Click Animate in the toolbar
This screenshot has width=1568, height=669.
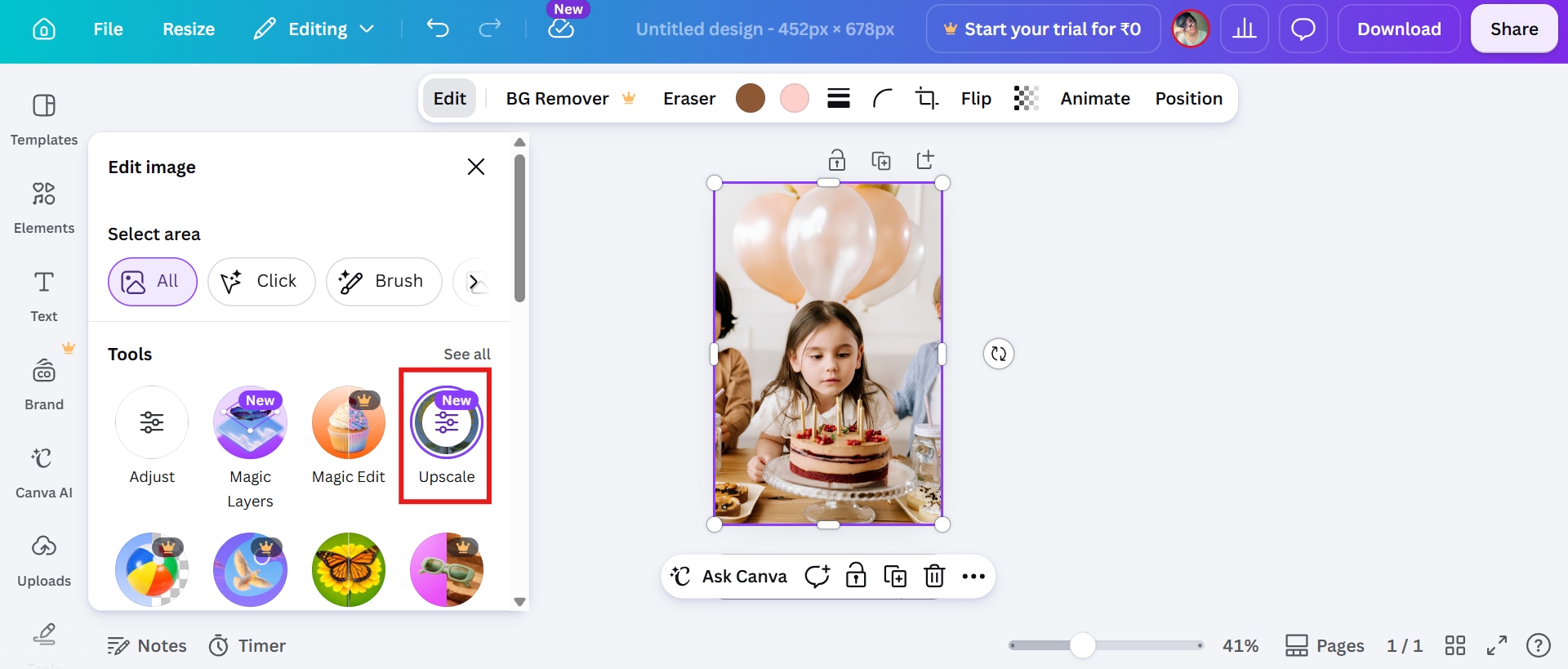tap(1095, 99)
